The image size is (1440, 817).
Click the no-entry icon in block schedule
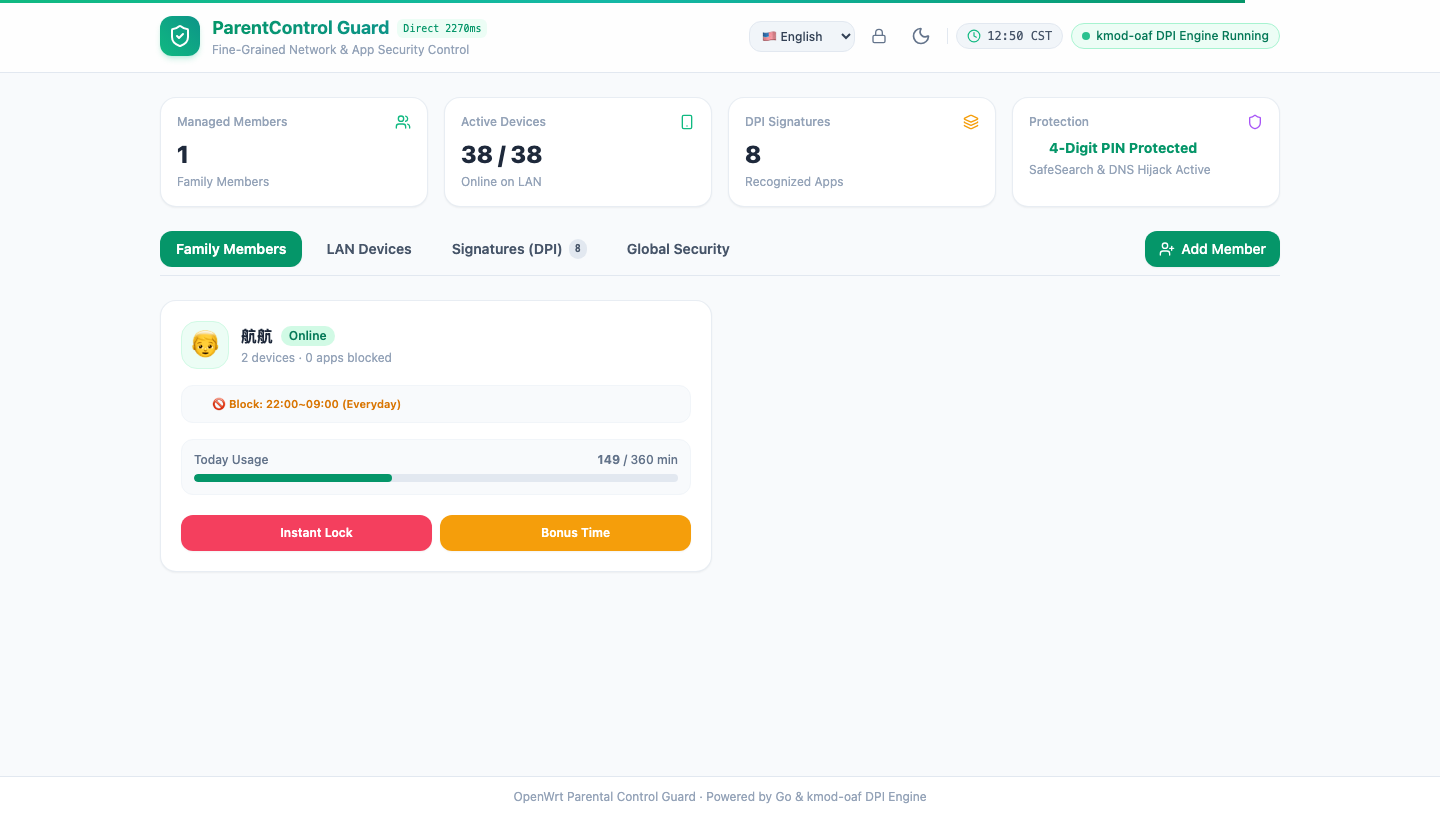[x=219, y=404]
